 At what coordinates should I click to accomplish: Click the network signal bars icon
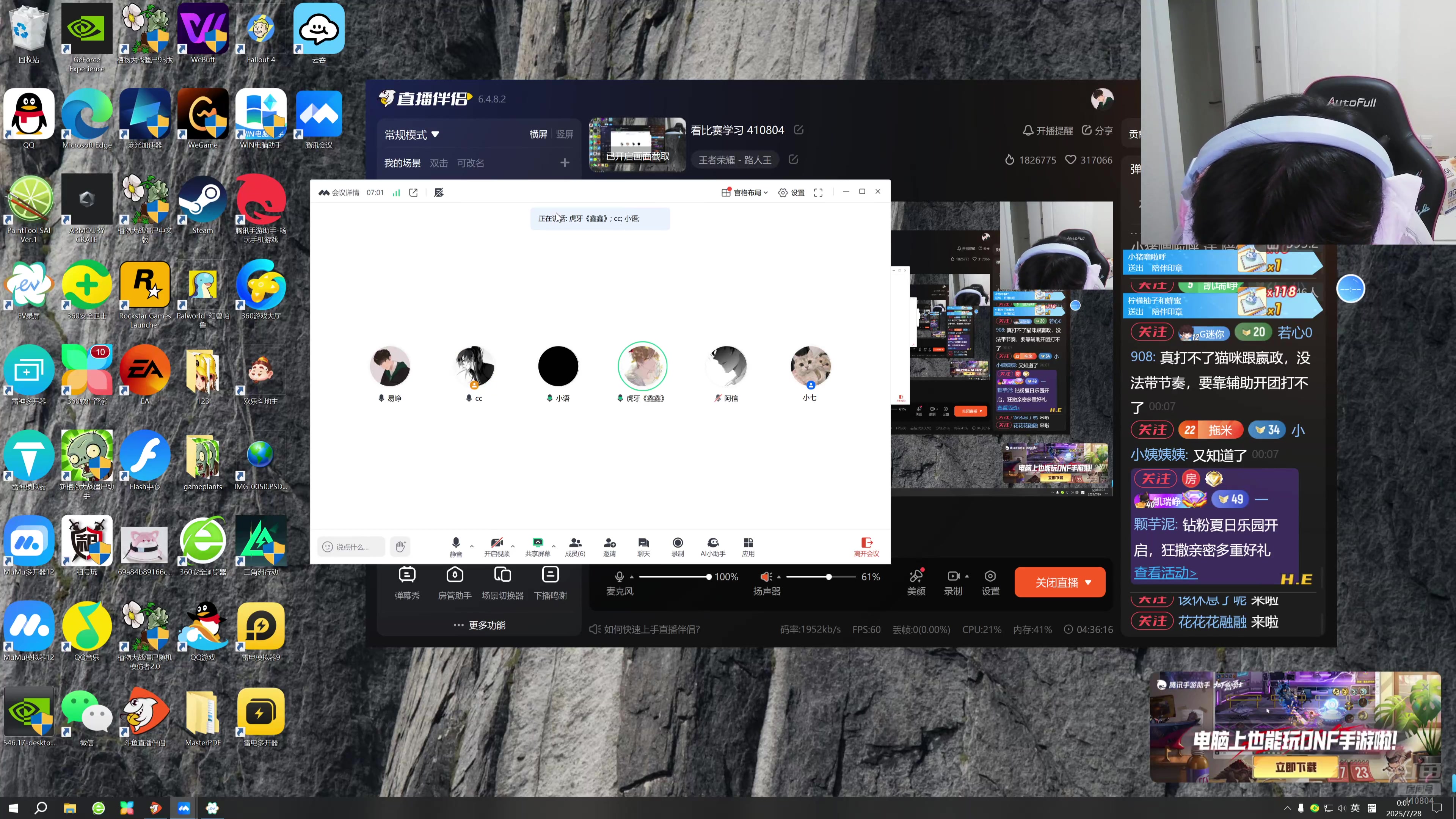(396, 193)
